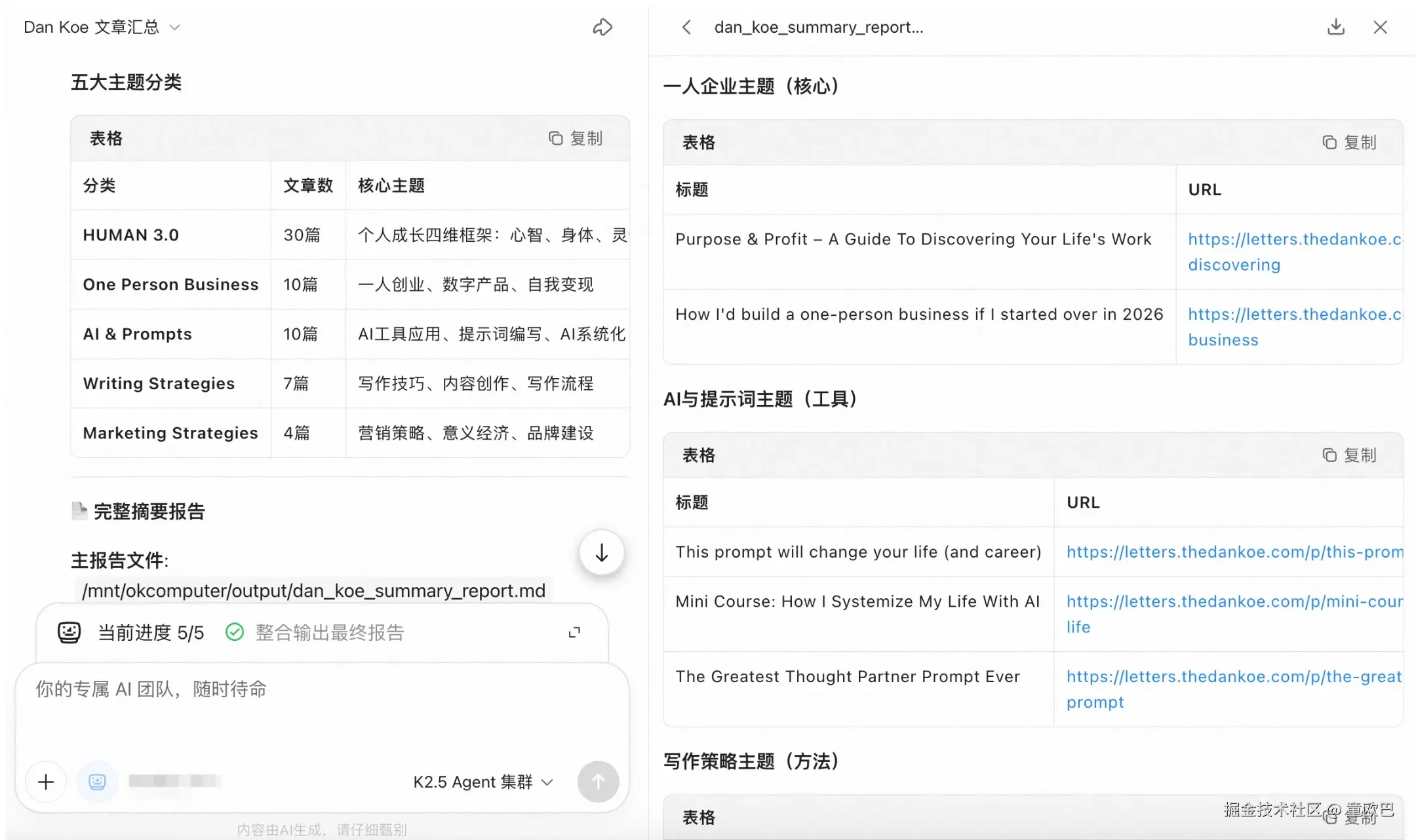Toggle the agent face icon in input bar
This screenshot has width=1416, height=840.
tap(97, 782)
